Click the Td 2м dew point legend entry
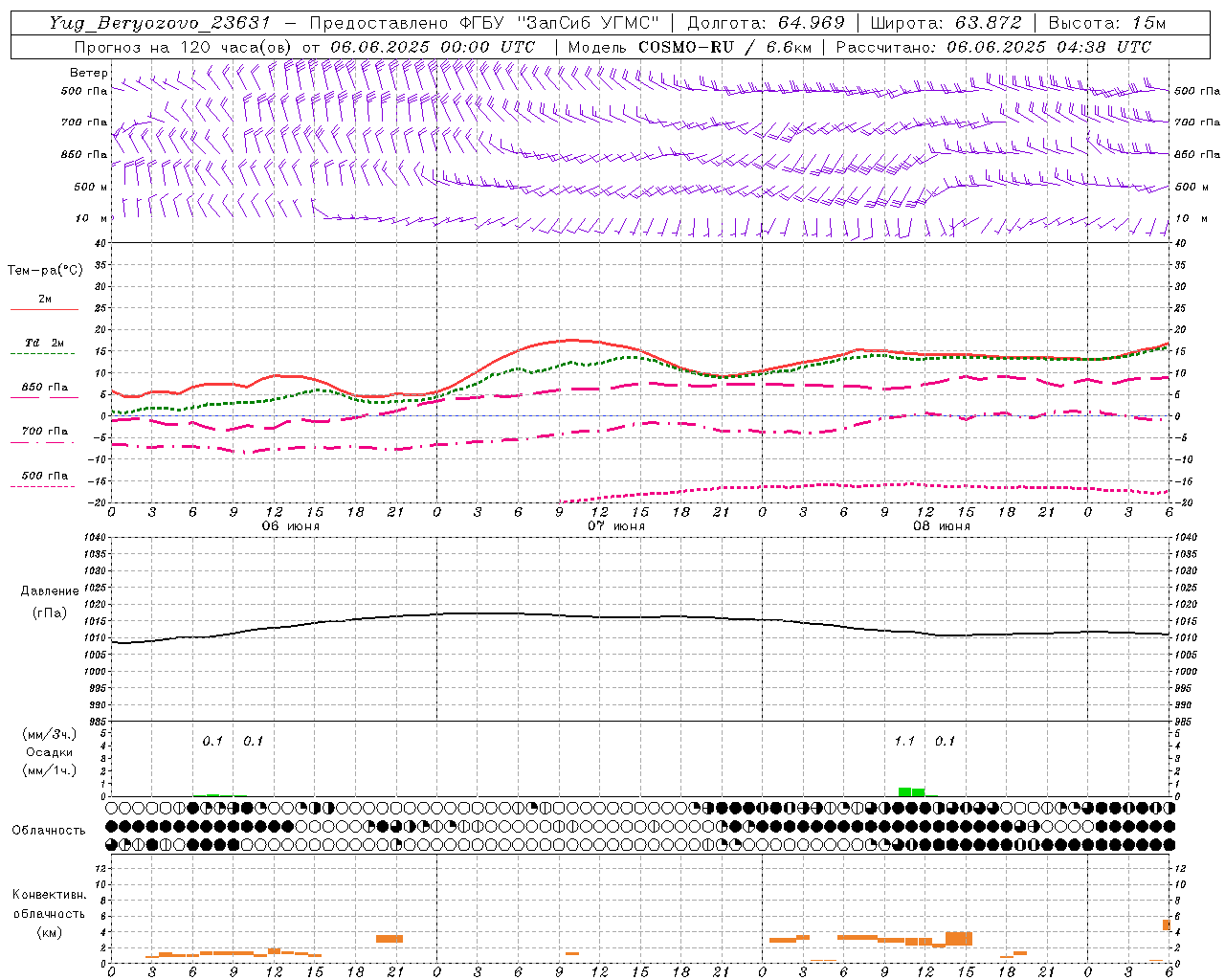1225x980 pixels. click(44, 346)
